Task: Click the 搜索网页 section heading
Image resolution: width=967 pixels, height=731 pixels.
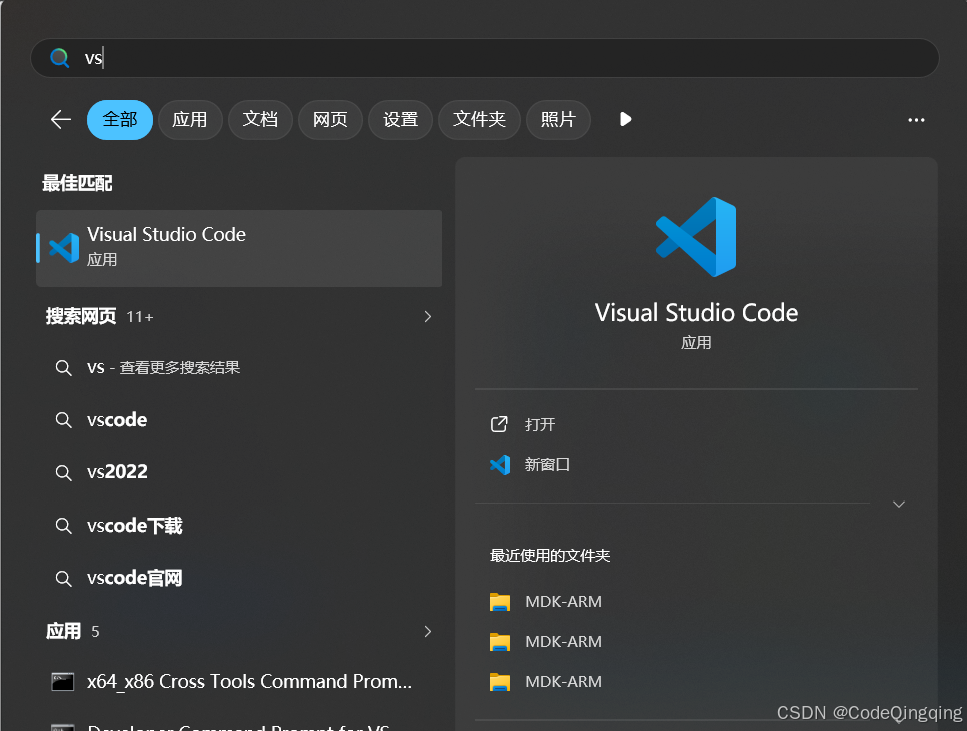Action: click(81, 316)
